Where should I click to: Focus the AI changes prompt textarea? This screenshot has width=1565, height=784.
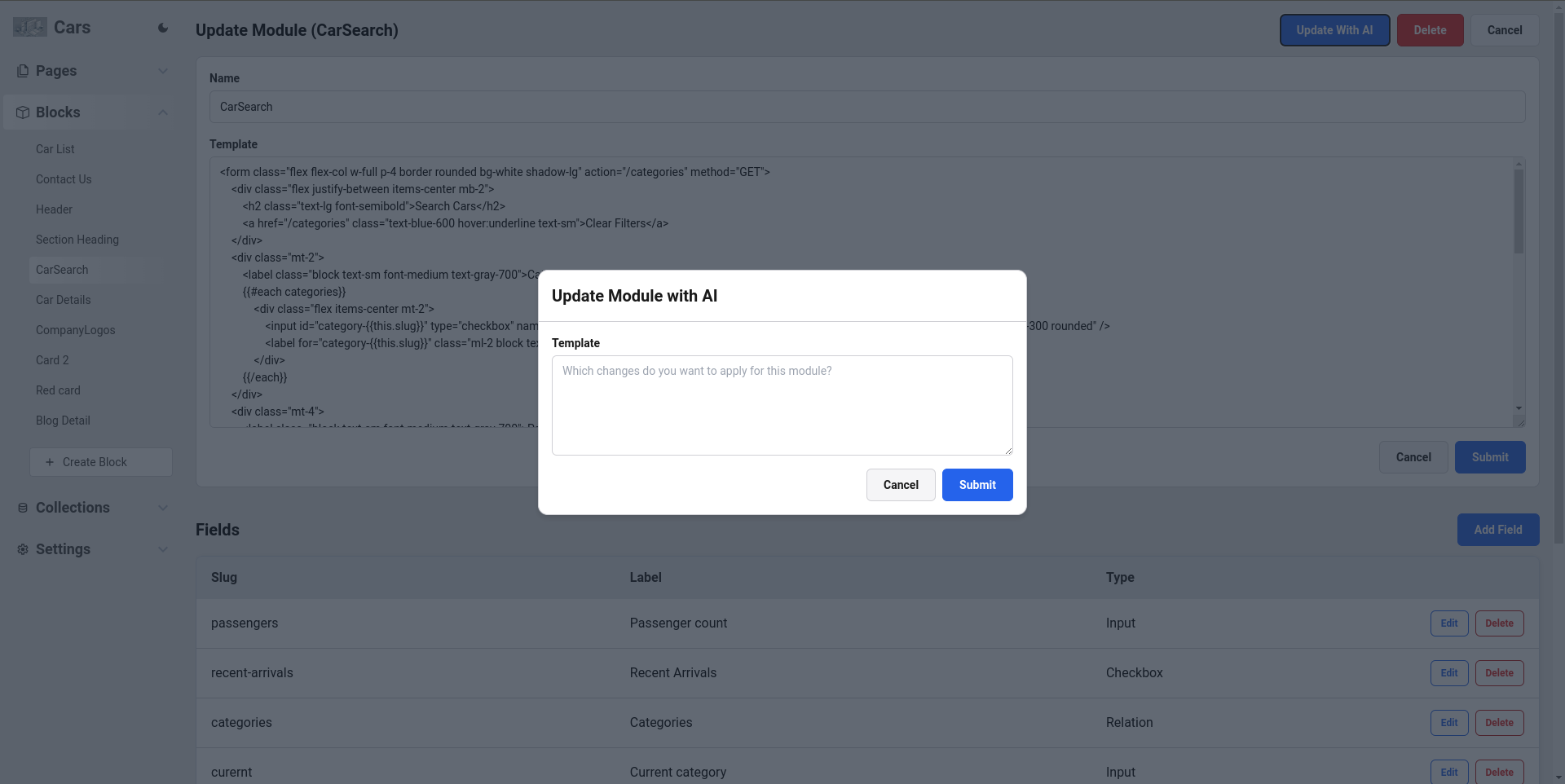(782, 405)
